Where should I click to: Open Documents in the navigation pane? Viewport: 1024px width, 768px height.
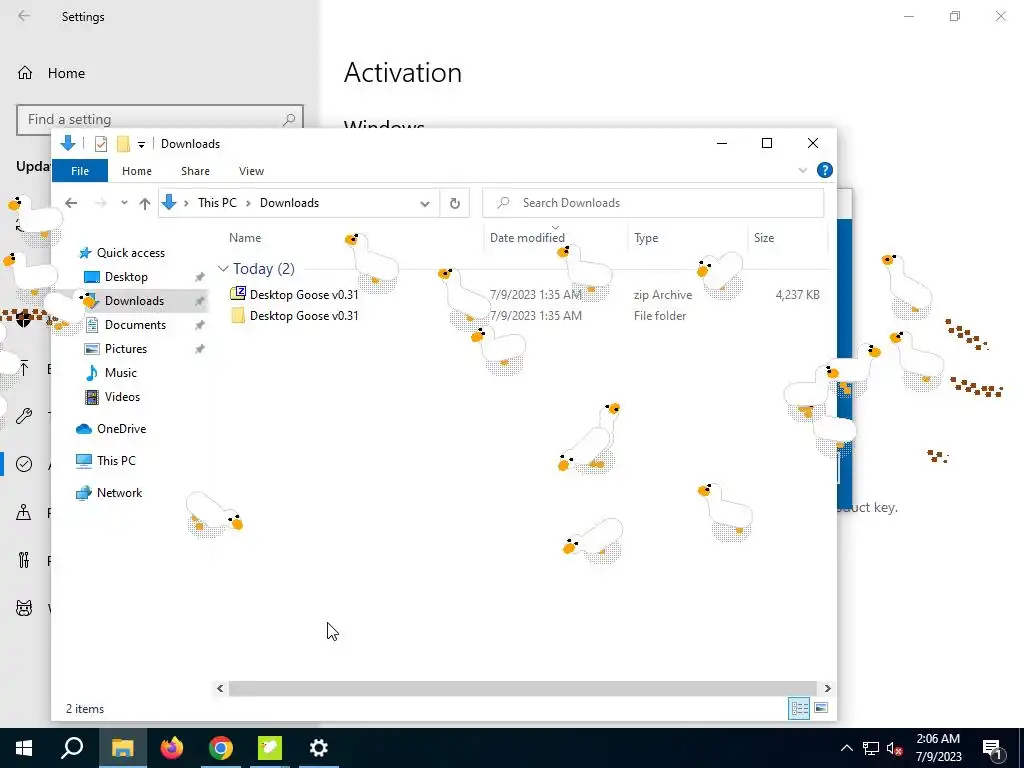pos(135,325)
